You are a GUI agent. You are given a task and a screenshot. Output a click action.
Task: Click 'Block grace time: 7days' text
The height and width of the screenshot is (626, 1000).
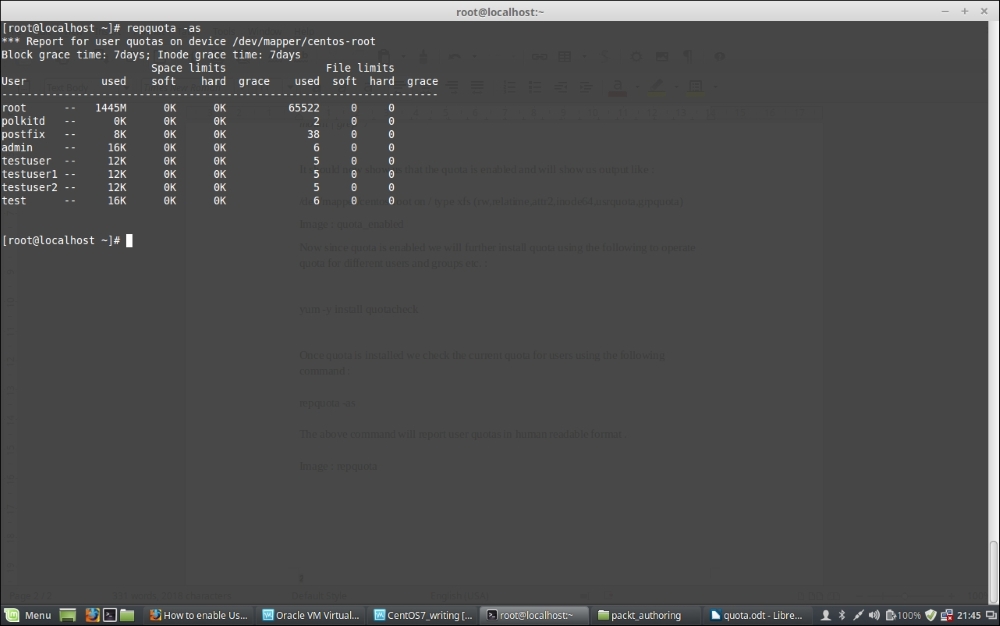75,55
